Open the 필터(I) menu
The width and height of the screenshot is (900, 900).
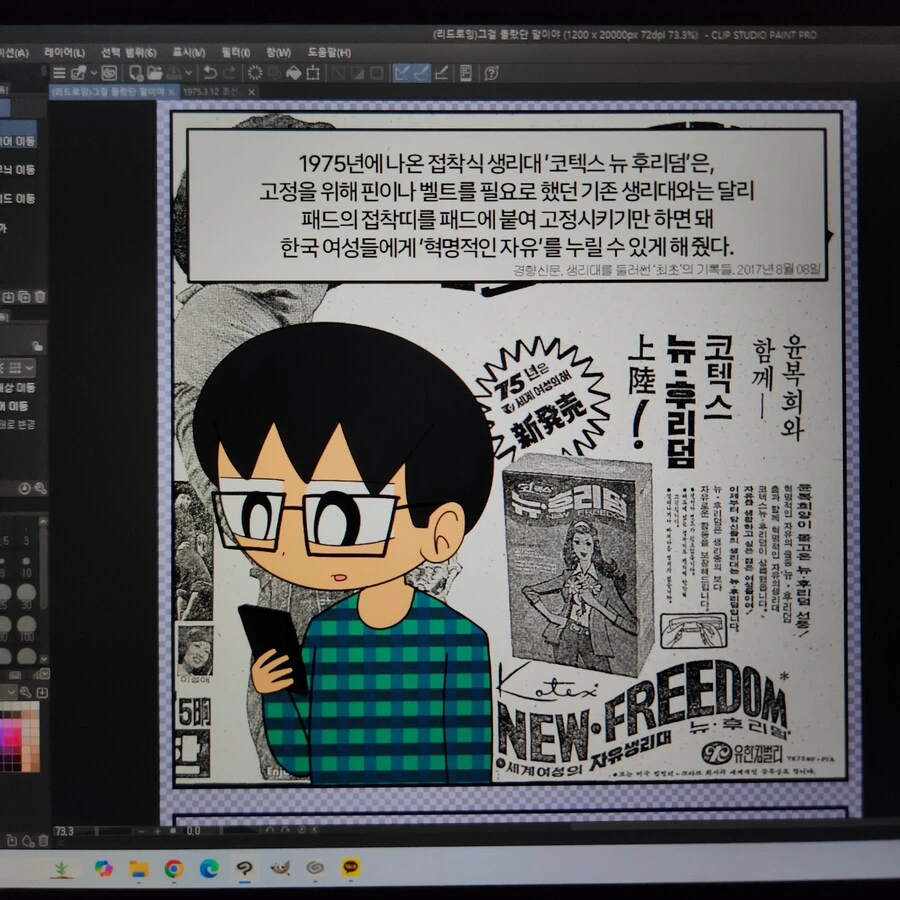click(236, 53)
